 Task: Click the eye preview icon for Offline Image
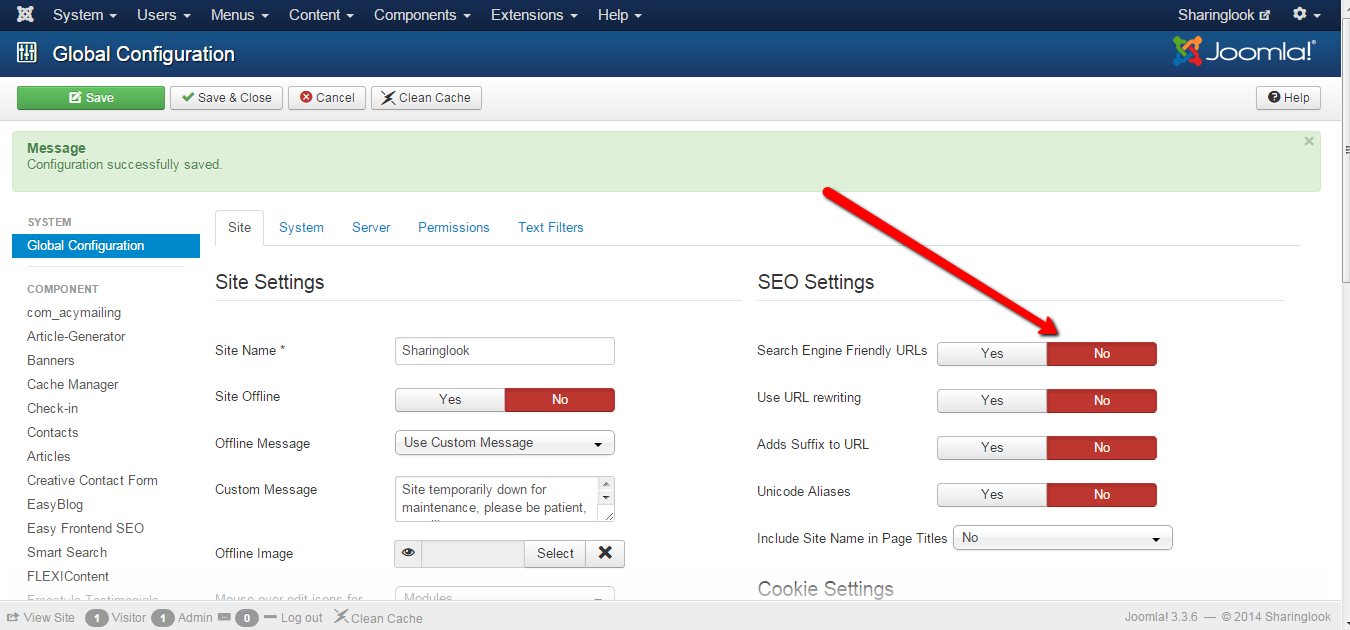click(x=409, y=553)
